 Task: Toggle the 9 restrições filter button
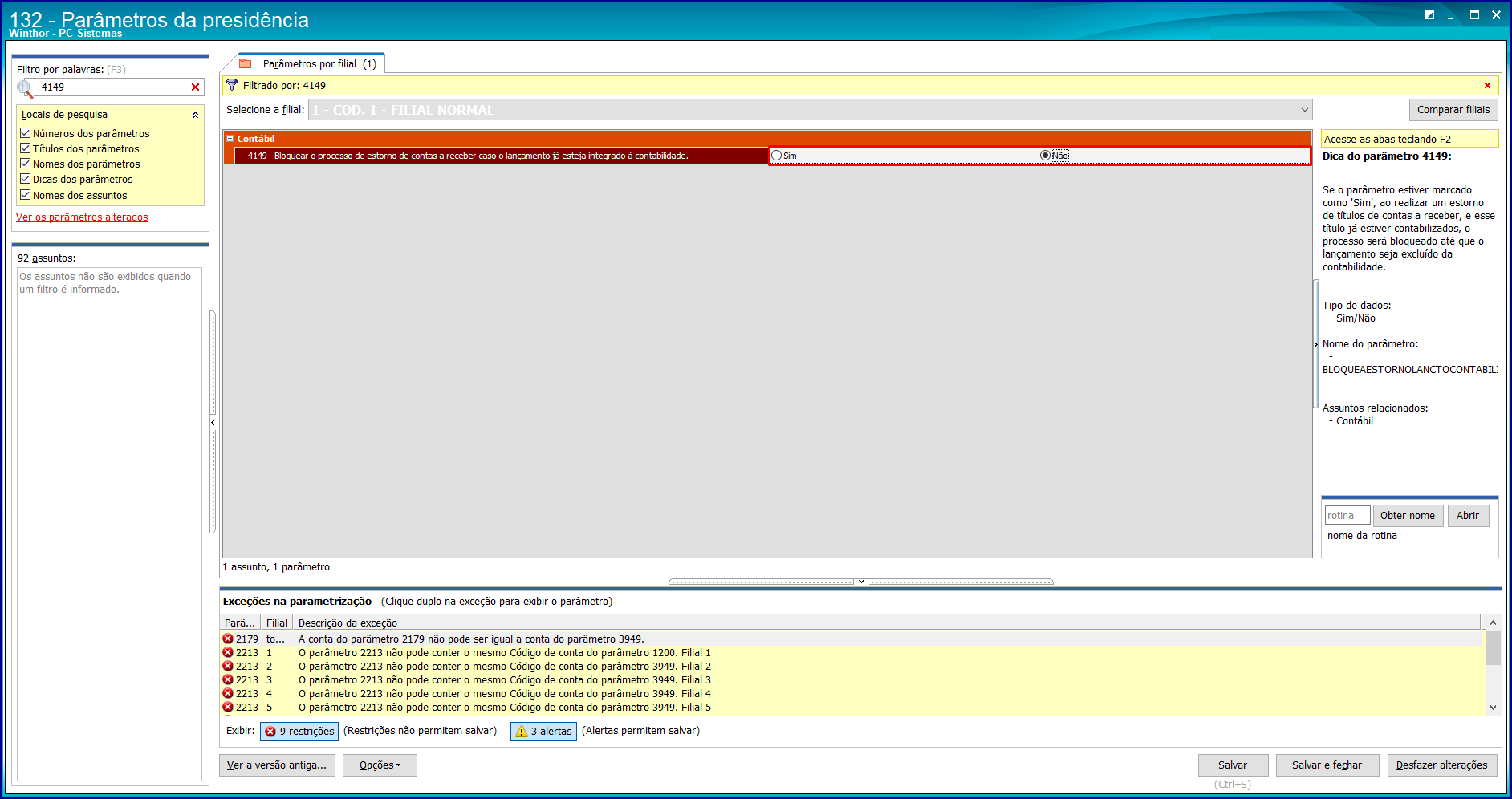[x=299, y=732]
